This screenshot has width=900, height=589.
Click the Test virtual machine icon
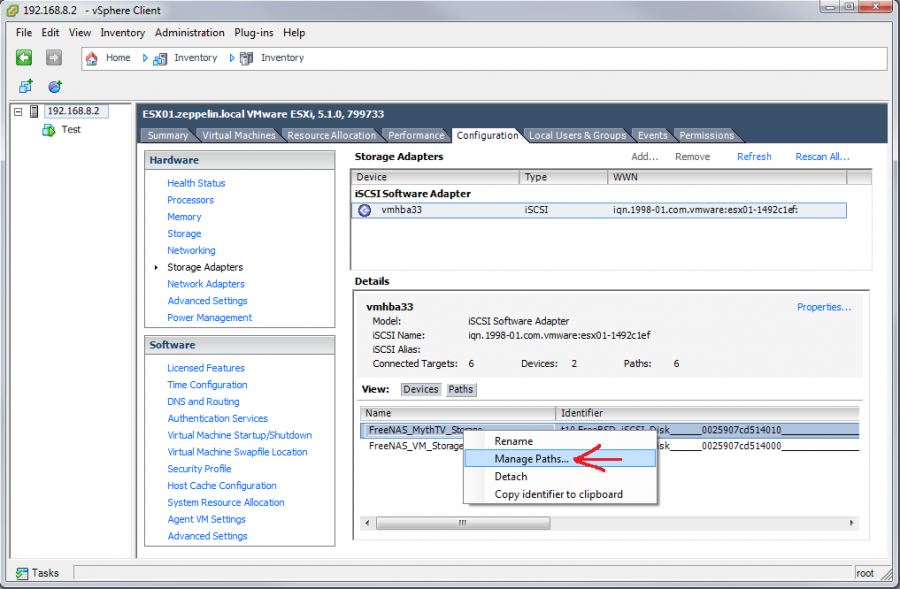[49, 130]
